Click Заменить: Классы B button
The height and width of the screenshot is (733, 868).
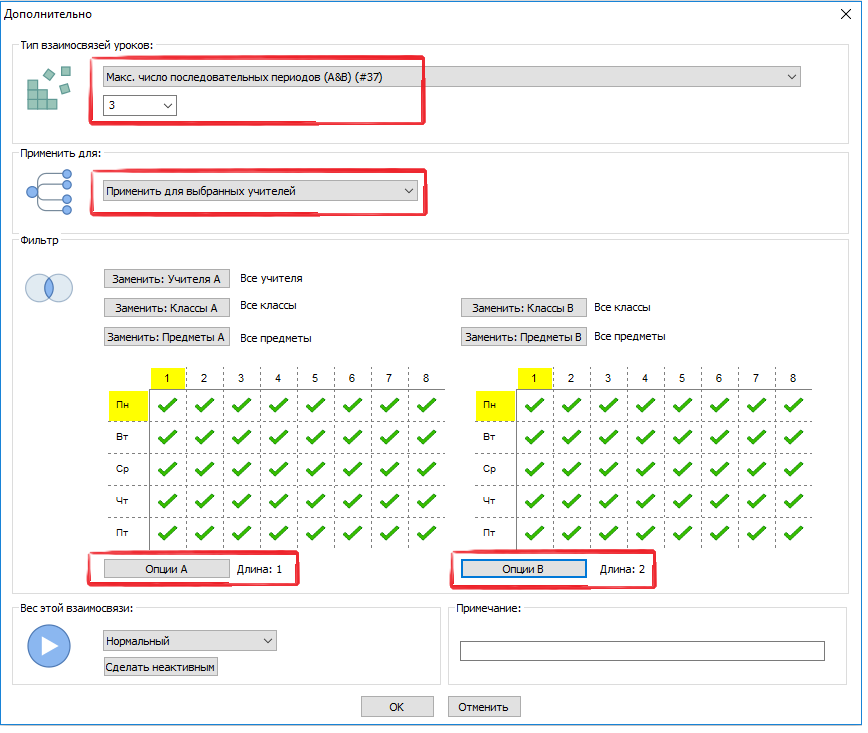coord(524,308)
